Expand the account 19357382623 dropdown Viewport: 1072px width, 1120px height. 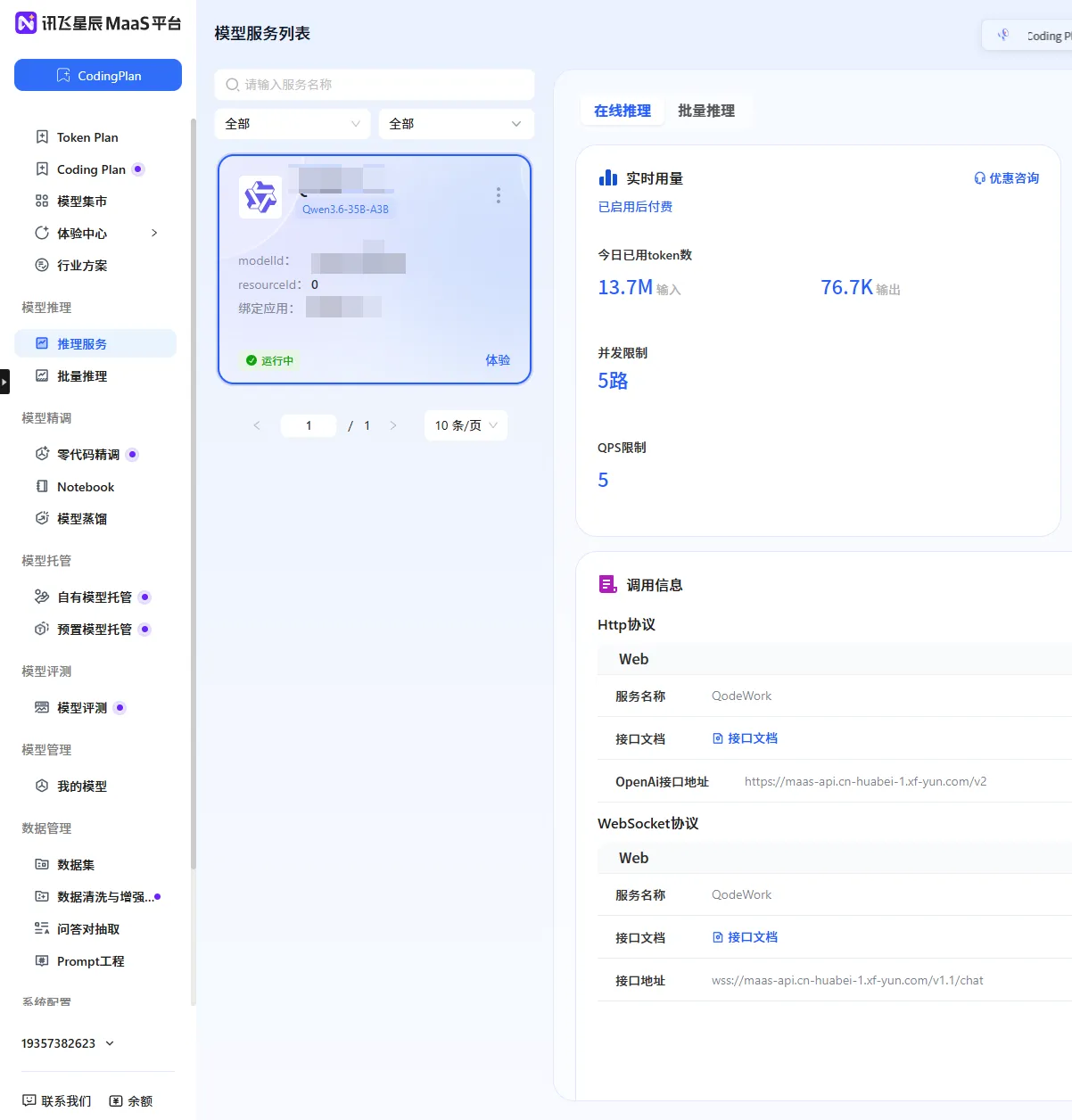pyautogui.click(x=68, y=1043)
